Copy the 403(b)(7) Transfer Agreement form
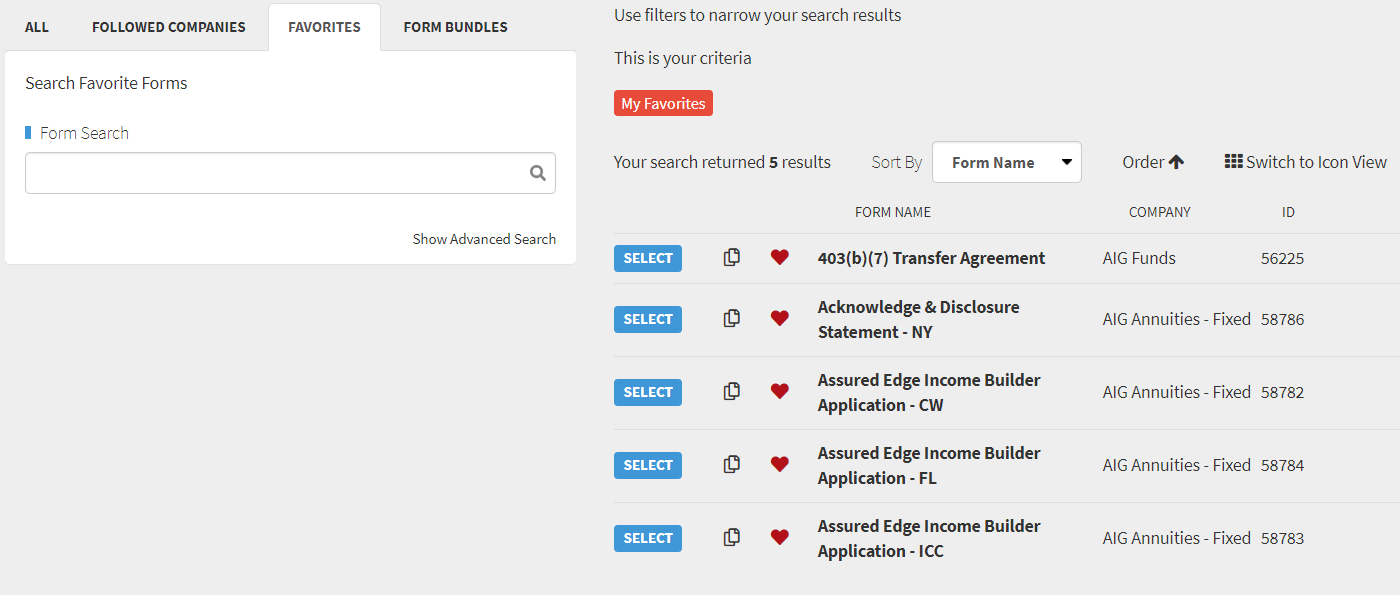 (732, 257)
